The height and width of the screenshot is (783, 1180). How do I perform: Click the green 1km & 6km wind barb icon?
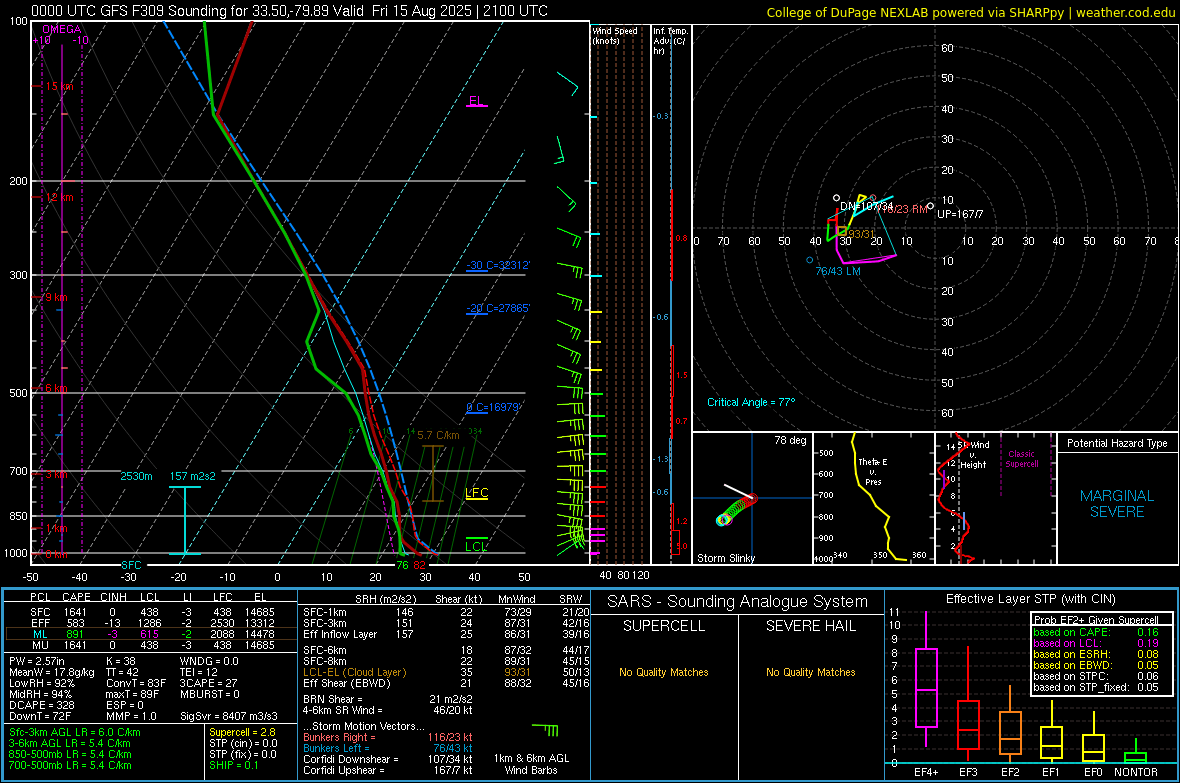545,729
